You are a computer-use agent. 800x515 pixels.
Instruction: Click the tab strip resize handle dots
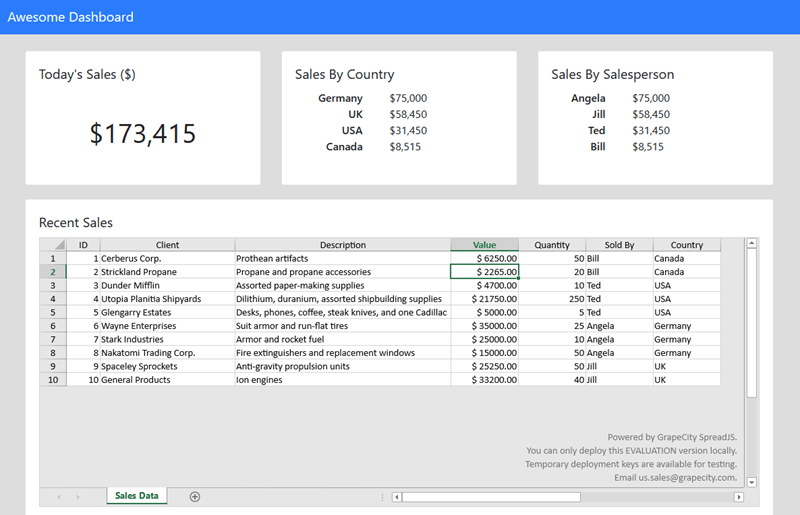click(382, 497)
